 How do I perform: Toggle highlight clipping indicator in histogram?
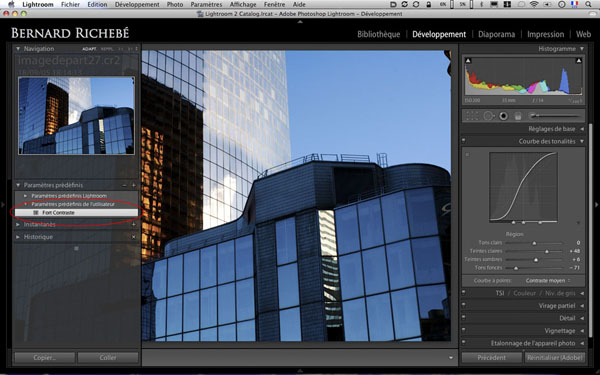579,60
